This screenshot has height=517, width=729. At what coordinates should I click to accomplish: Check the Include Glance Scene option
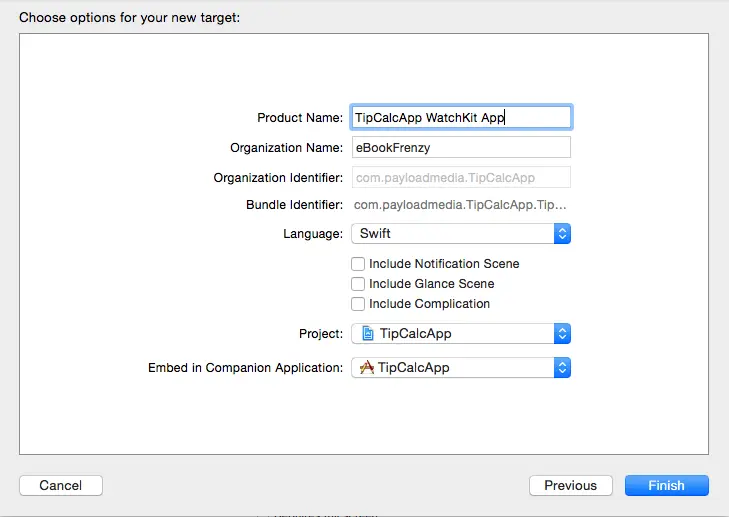(x=358, y=284)
